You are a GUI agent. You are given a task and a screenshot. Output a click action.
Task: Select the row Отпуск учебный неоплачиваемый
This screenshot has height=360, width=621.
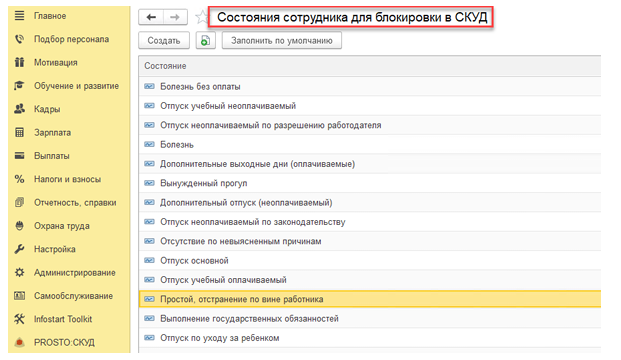[x=370, y=106]
